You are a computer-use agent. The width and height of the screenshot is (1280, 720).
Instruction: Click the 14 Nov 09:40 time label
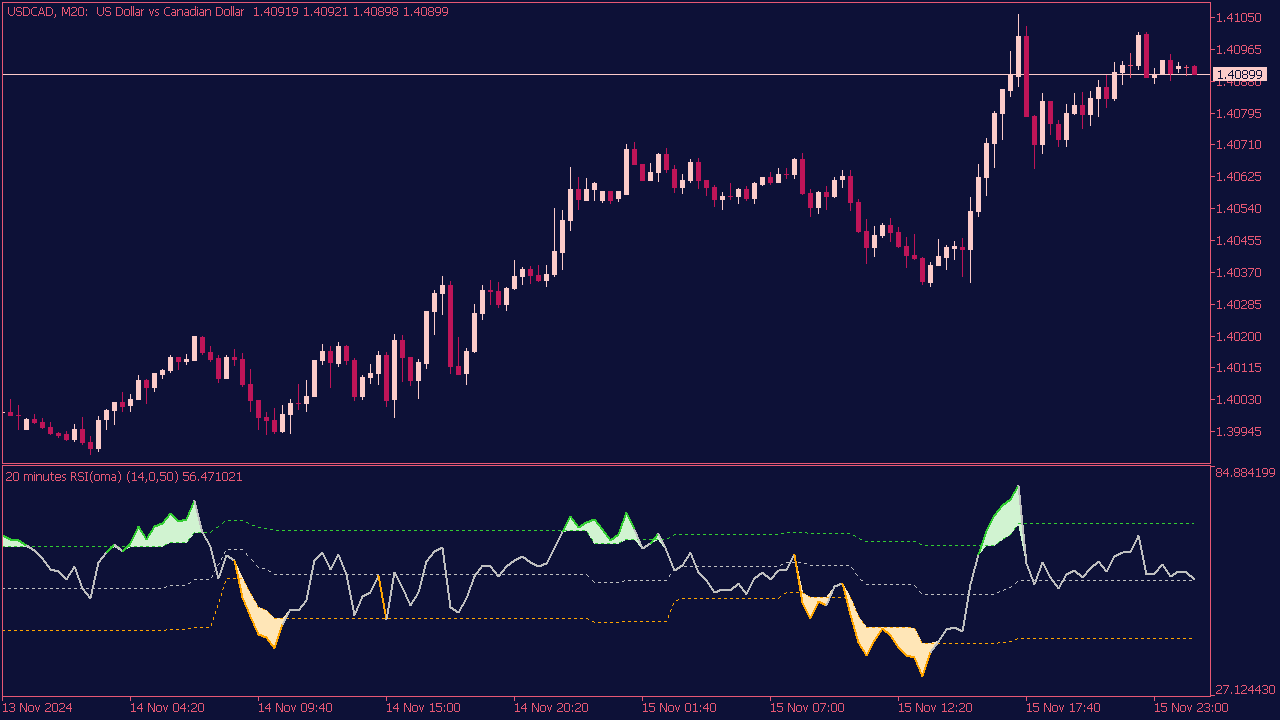click(x=295, y=707)
